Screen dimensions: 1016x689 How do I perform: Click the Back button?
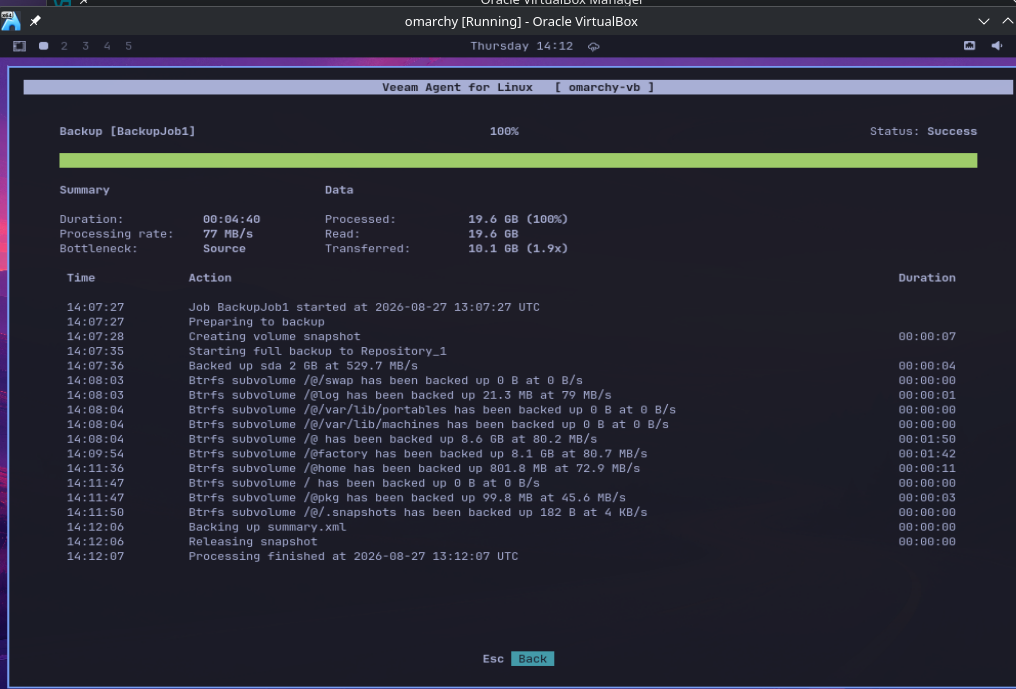(x=533, y=659)
